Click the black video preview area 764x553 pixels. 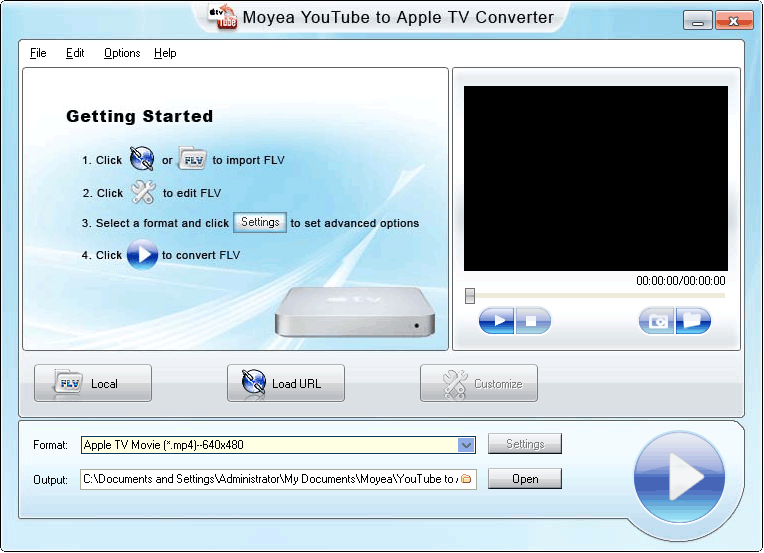pyautogui.click(x=595, y=178)
